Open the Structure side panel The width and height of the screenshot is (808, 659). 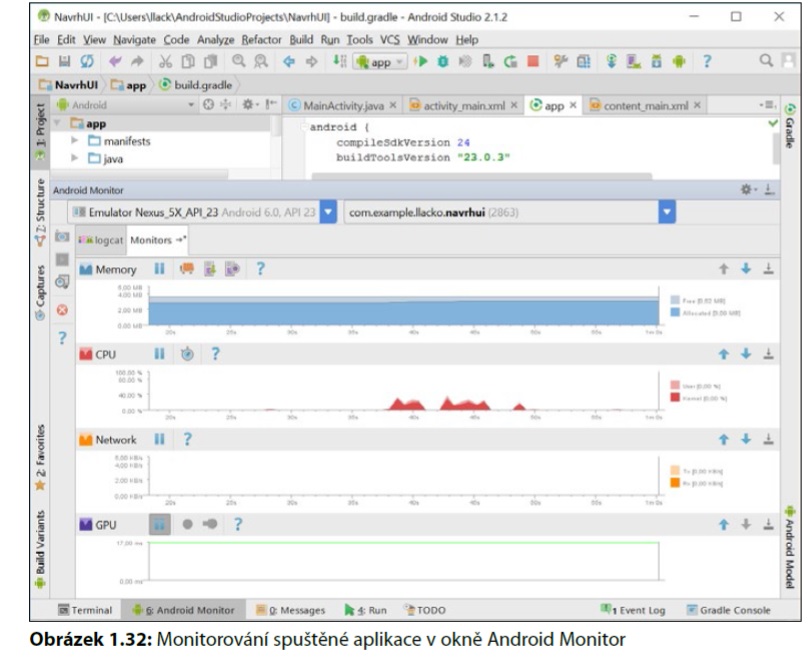[41, 213]
